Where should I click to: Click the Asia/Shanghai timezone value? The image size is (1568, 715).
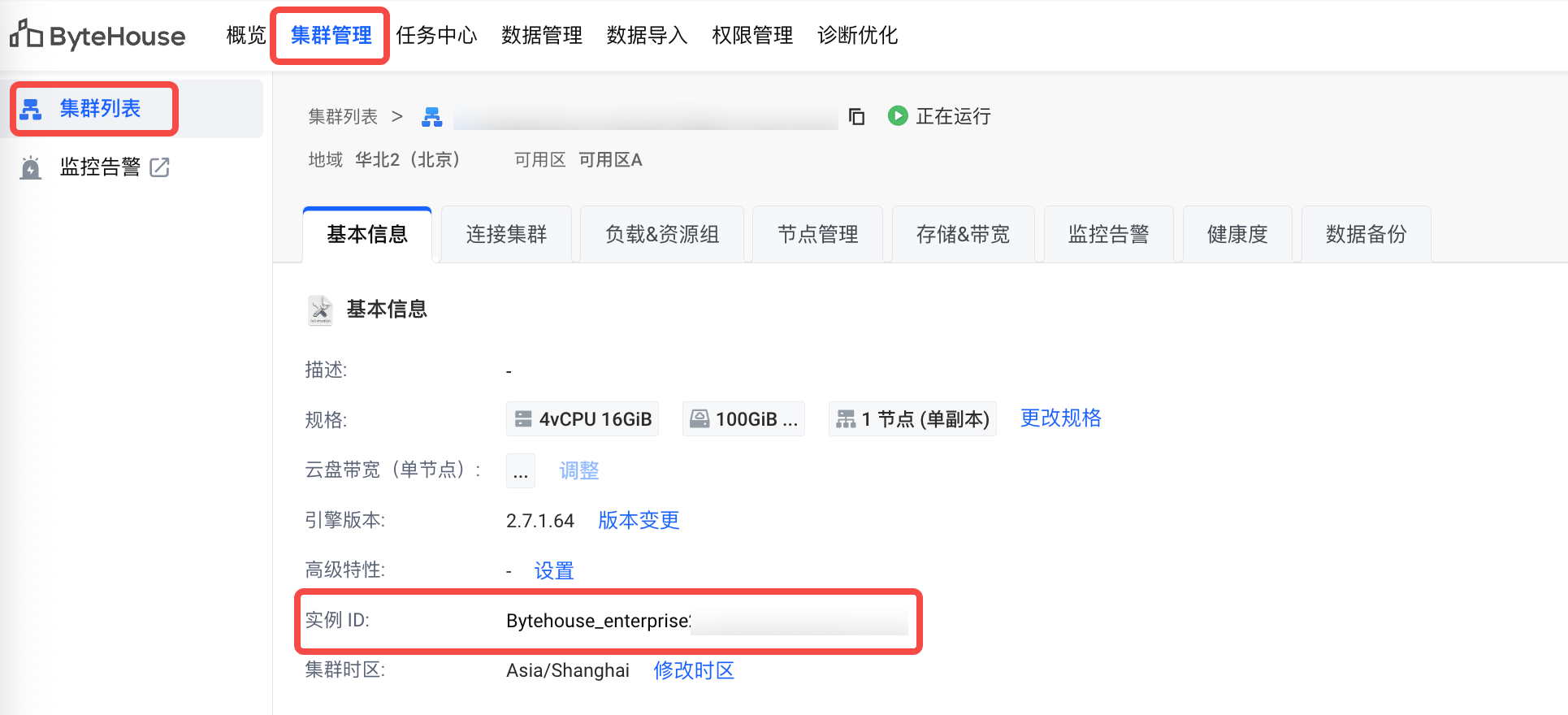click(568, 670)
